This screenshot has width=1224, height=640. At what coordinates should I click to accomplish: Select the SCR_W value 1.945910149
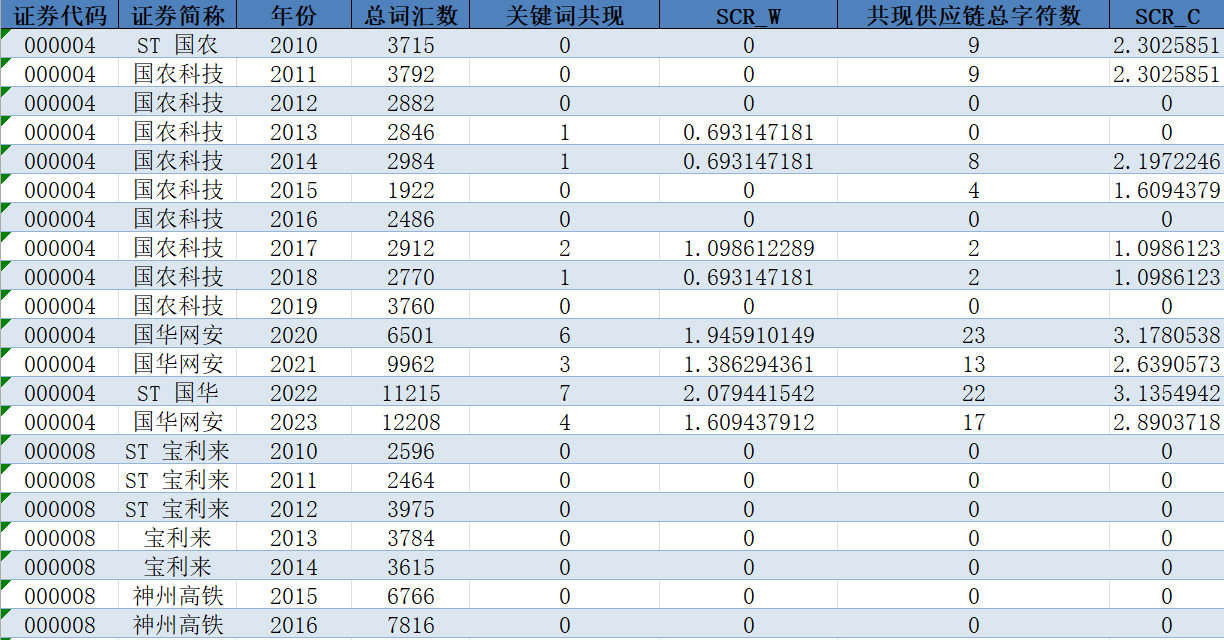tap(749, 335)
